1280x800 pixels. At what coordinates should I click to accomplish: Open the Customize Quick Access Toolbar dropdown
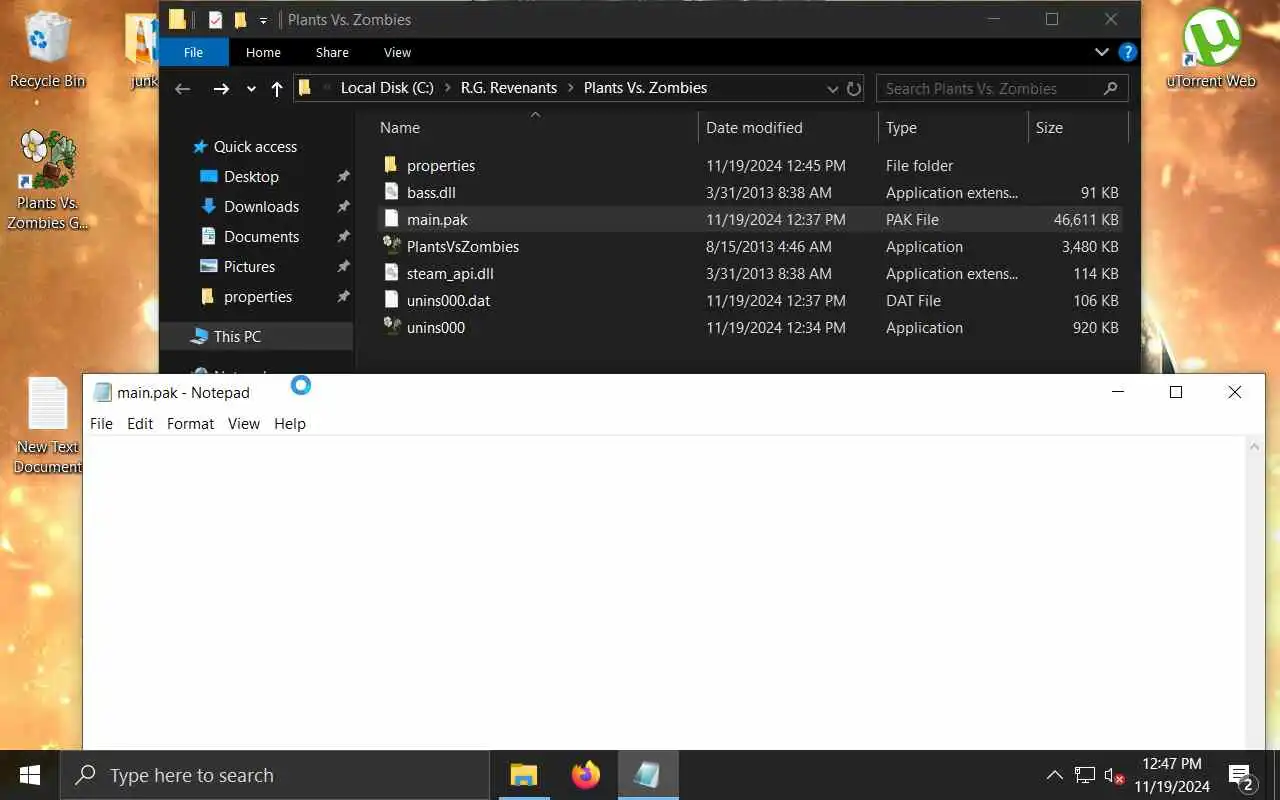click(263, 20)
